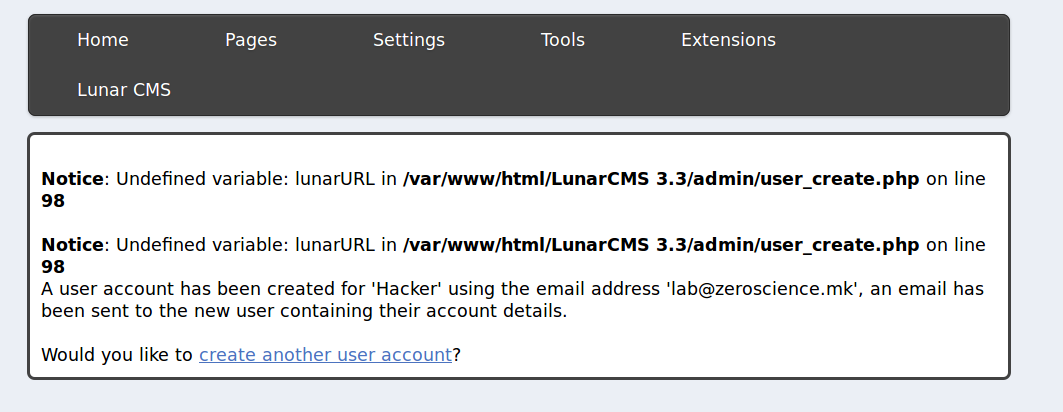Go to the Pages menu
The image size is (1063, 412).
[251, 40]
